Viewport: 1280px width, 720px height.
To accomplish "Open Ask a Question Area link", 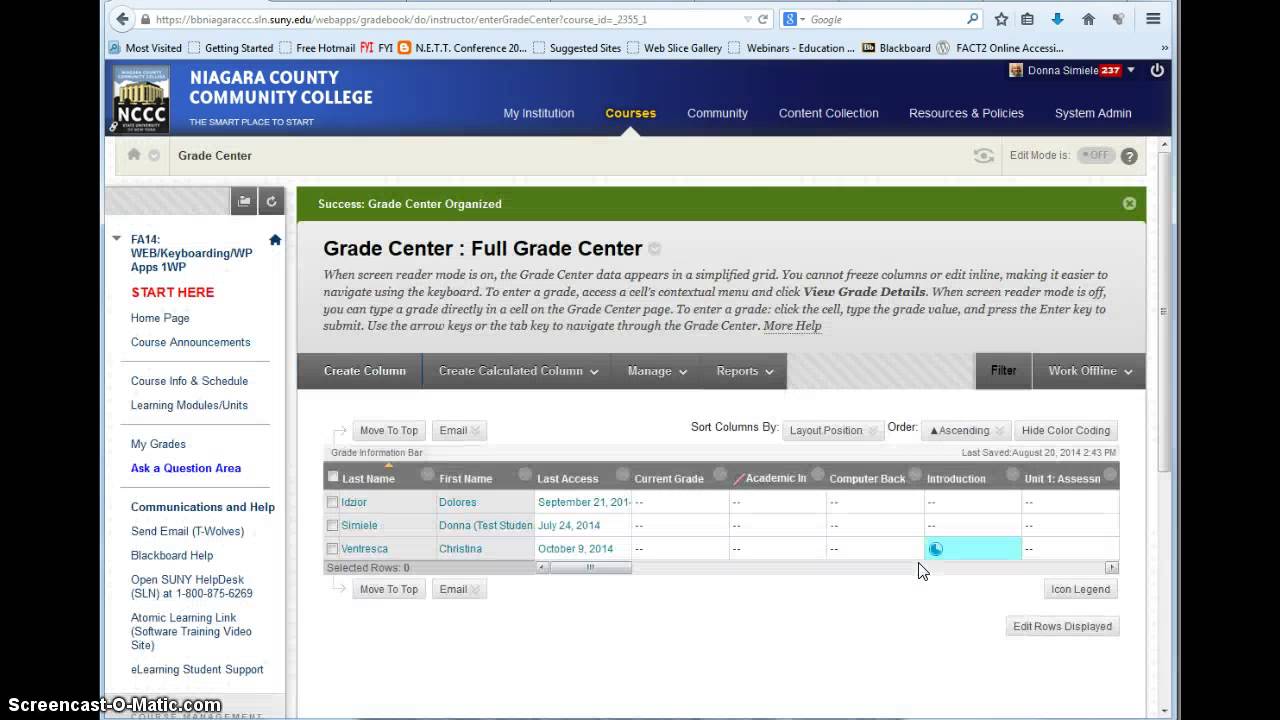I will pyautogui.click(x=186, y=468).
